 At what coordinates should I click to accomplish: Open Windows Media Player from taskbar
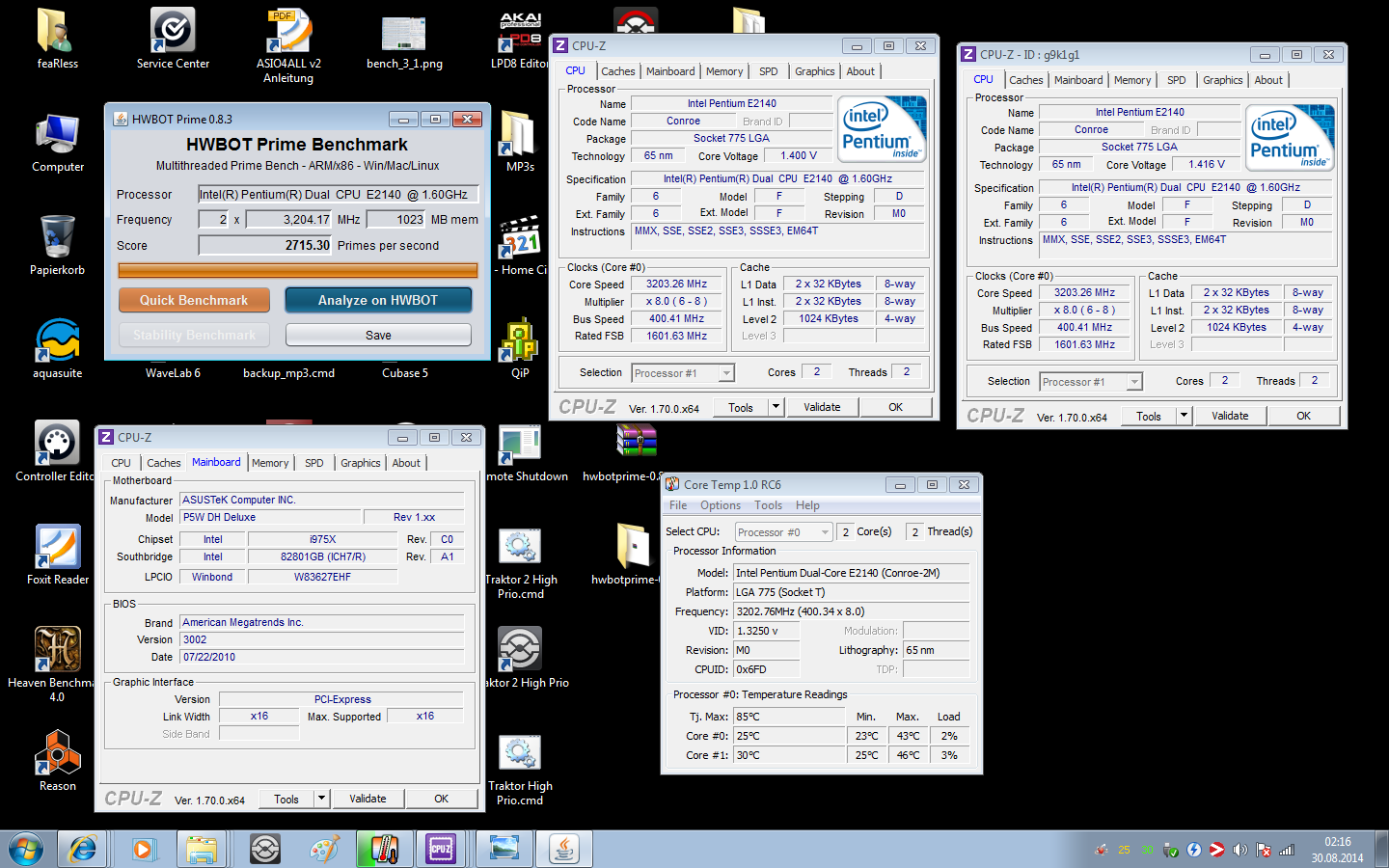[x=143, y=850]
